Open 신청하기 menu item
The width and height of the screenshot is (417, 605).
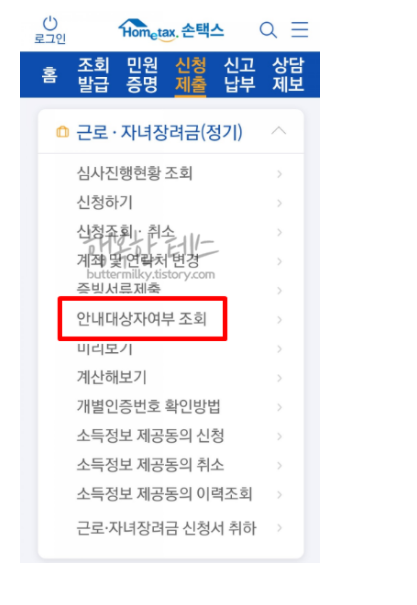pyautogui.click(x=105, y=203)
